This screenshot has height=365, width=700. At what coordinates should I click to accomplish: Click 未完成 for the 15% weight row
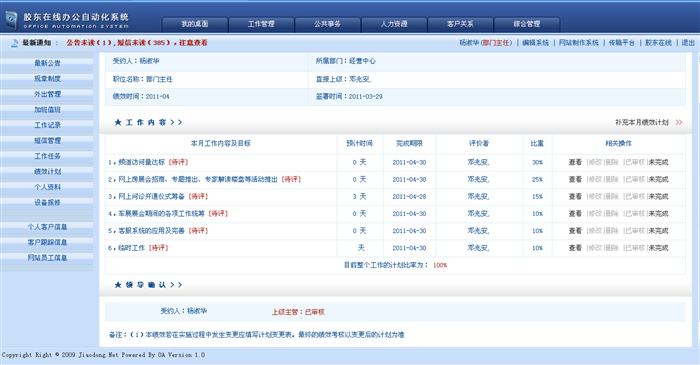(658, 196)
